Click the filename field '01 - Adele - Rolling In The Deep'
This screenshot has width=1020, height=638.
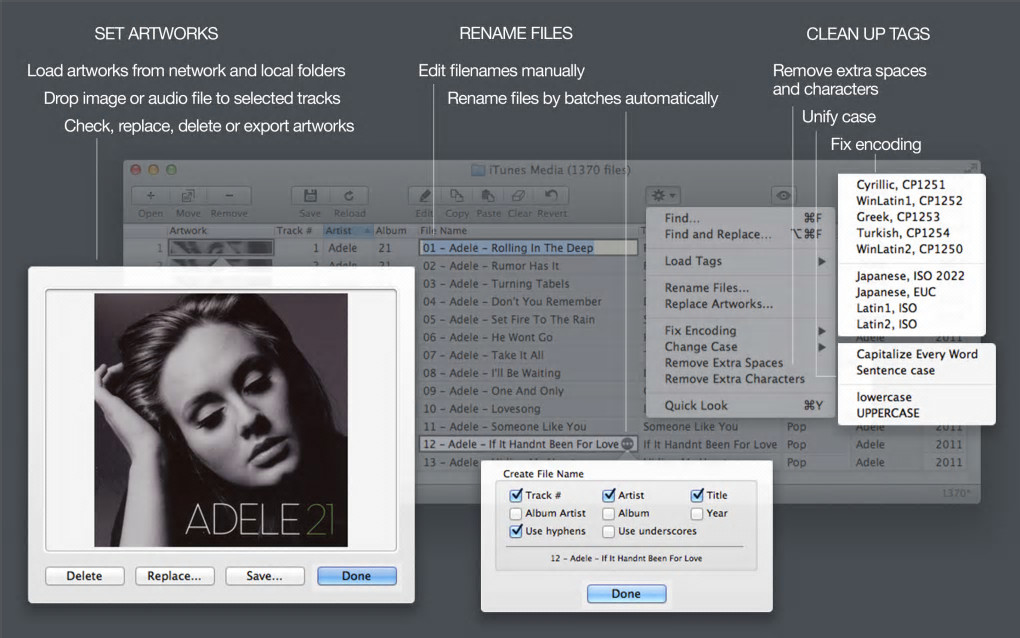coord(528,248)
